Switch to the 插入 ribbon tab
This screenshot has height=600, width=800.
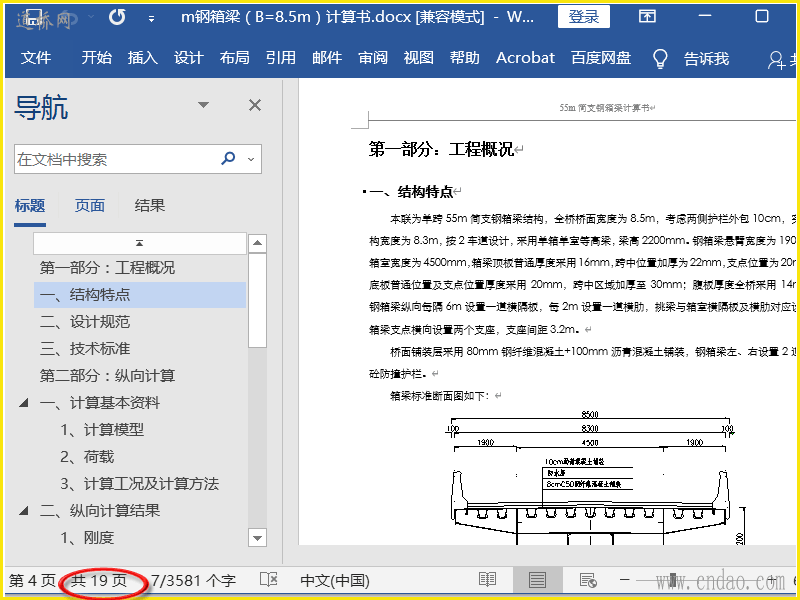(x=142, y=58)
